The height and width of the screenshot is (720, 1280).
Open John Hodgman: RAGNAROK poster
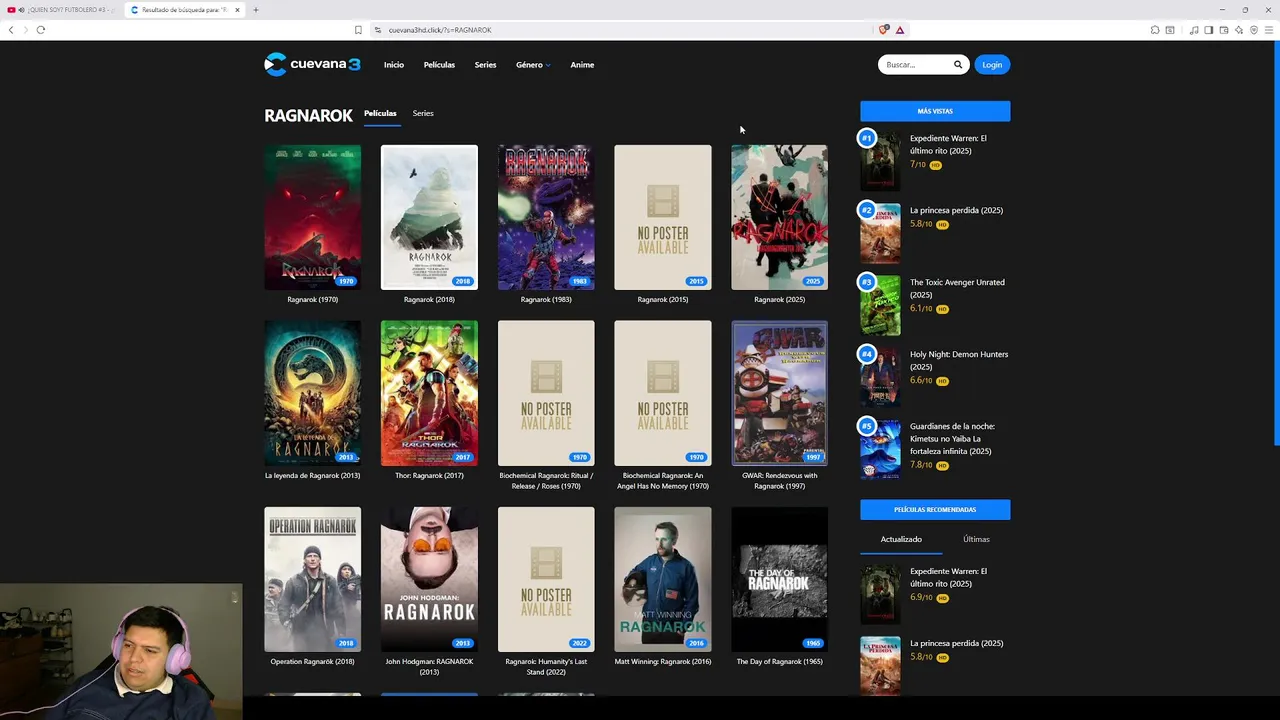click(x=429, y=579)
